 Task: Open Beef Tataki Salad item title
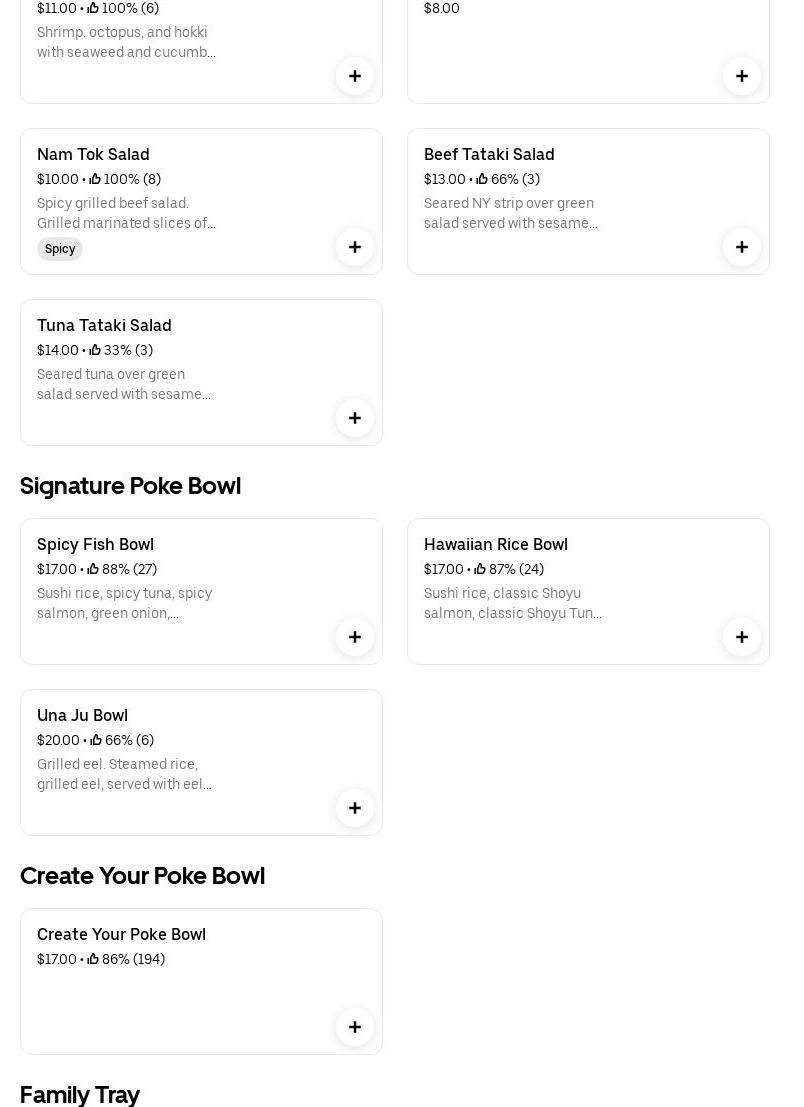489,154
